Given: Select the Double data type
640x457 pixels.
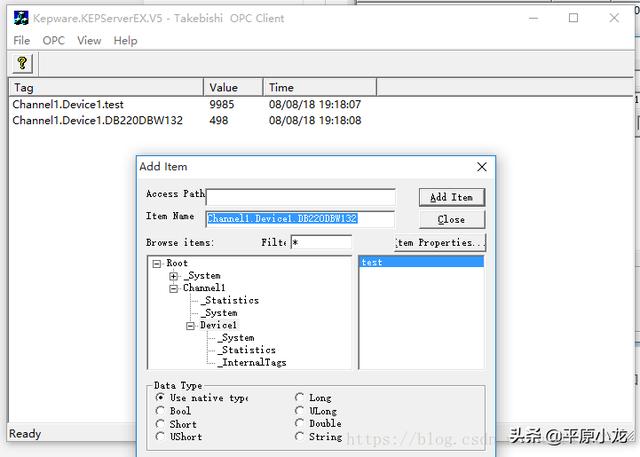Looking at the screenshot, I should click(x=299, y=423).
